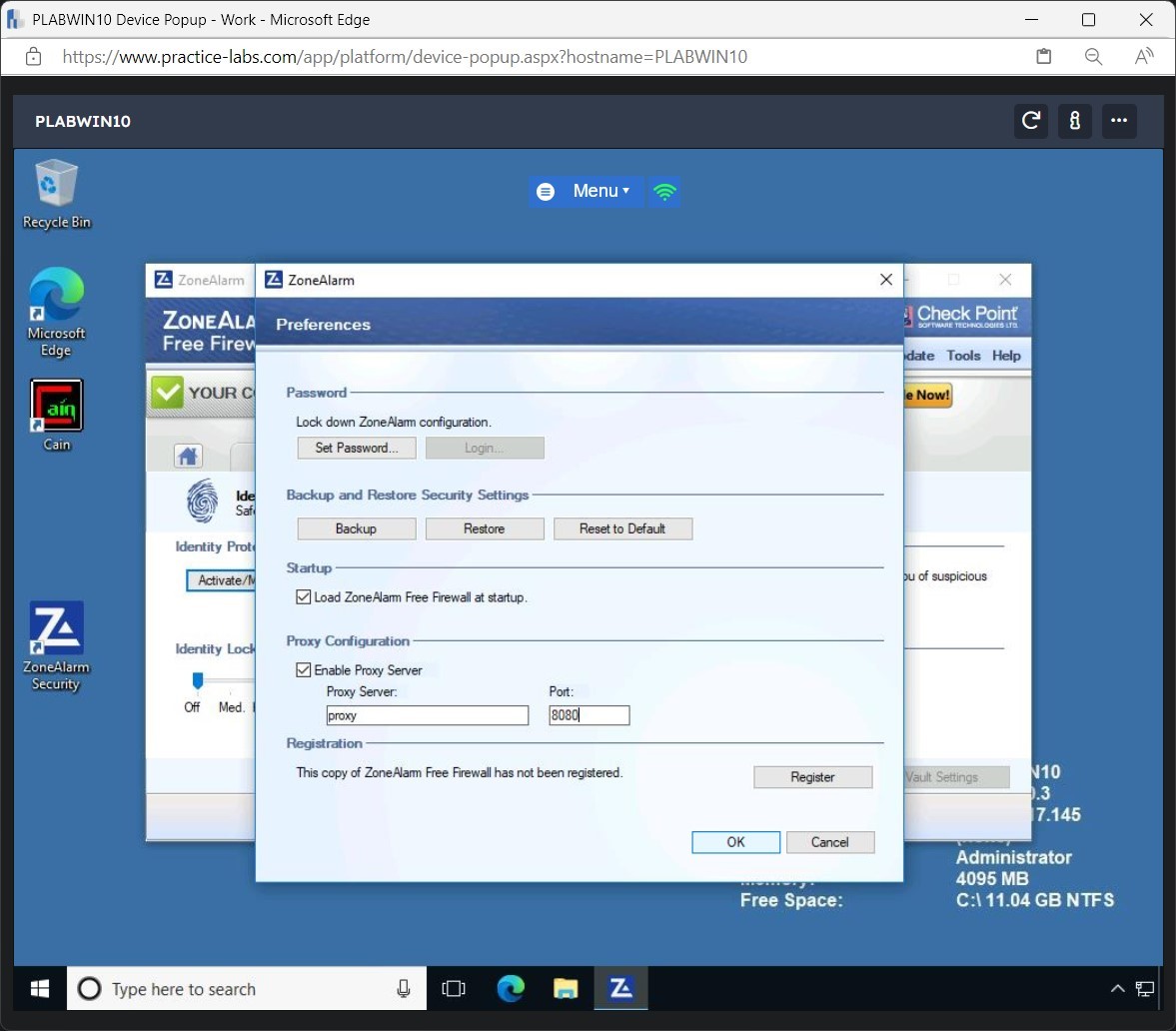
Task: Click the Set Password button
Action: 357,448
